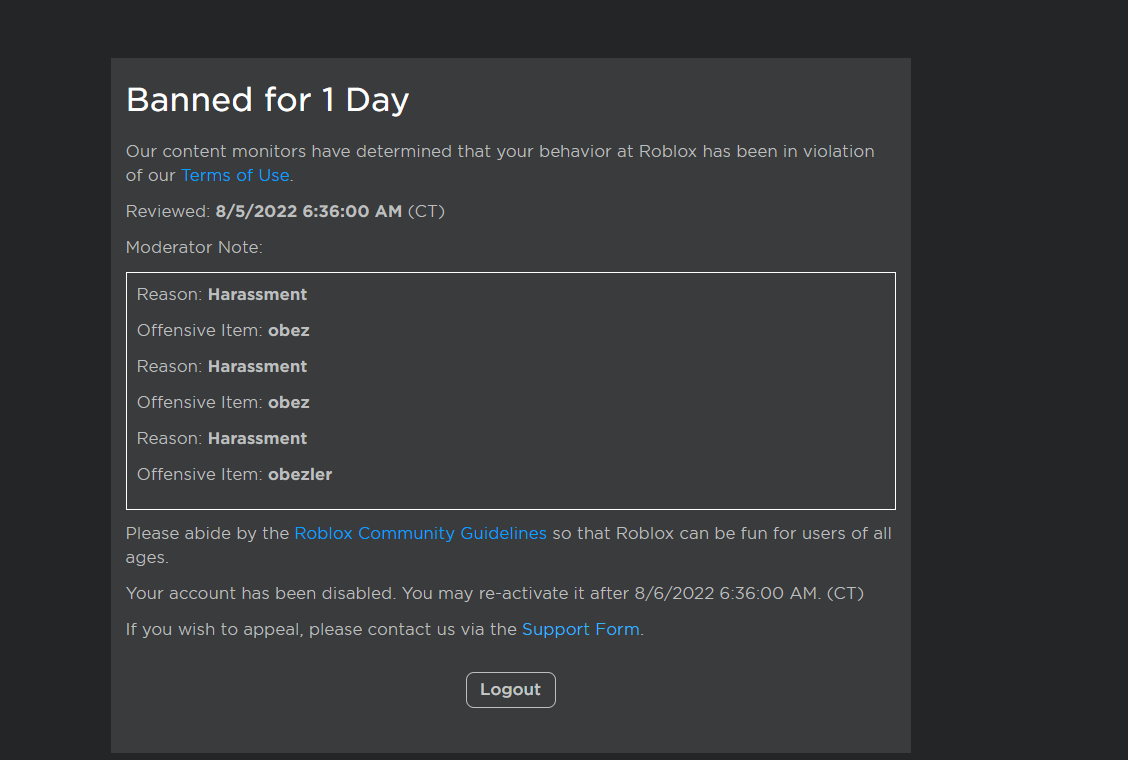
Task: Click the "Moderator Note:" label
Action: pos(194,247)
